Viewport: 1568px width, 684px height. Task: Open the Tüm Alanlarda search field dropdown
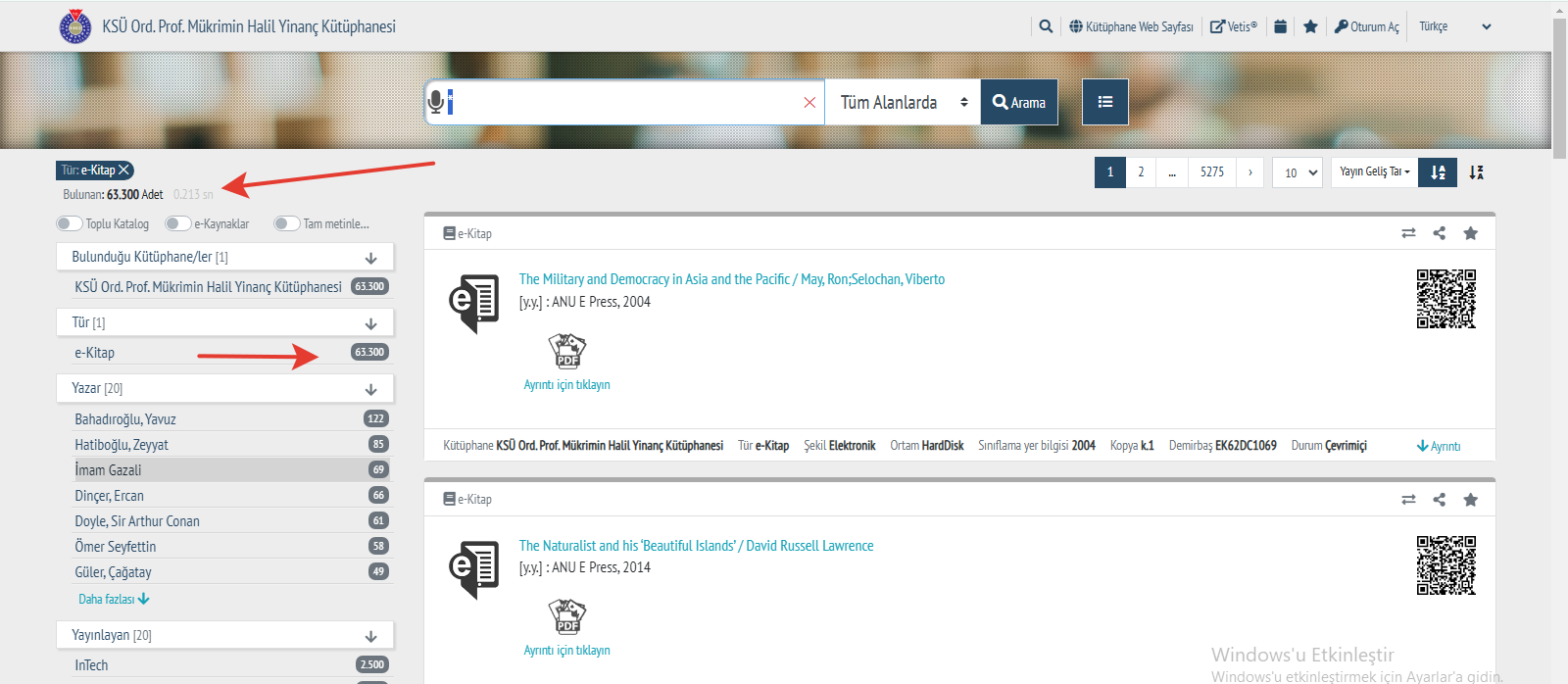pyautogui.click(x=903, y=102)
